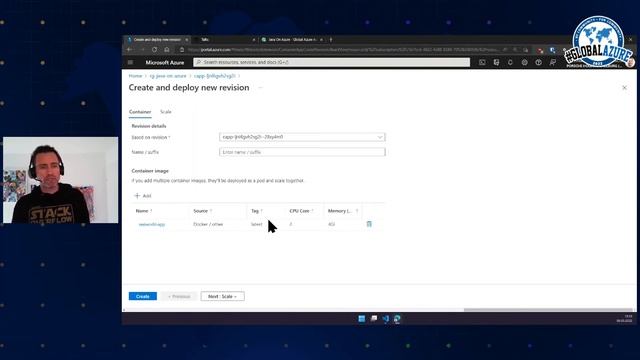Open the container name link in the table
This screenshot has width=640, height=360.
(152, 224)
